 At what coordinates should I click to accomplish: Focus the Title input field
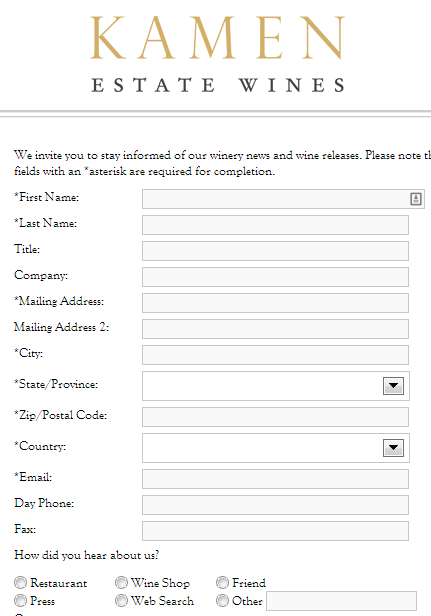coord(275,251)
